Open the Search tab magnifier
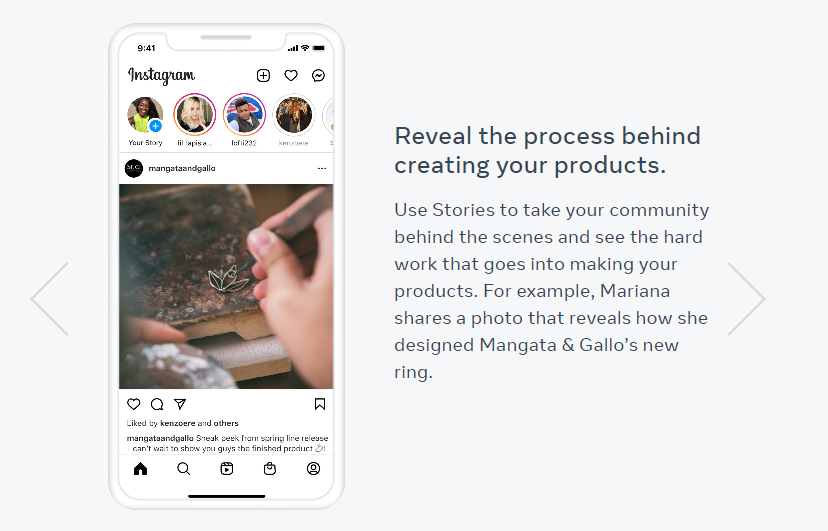This screenshot has width=828, height=531. click(183, 468)
